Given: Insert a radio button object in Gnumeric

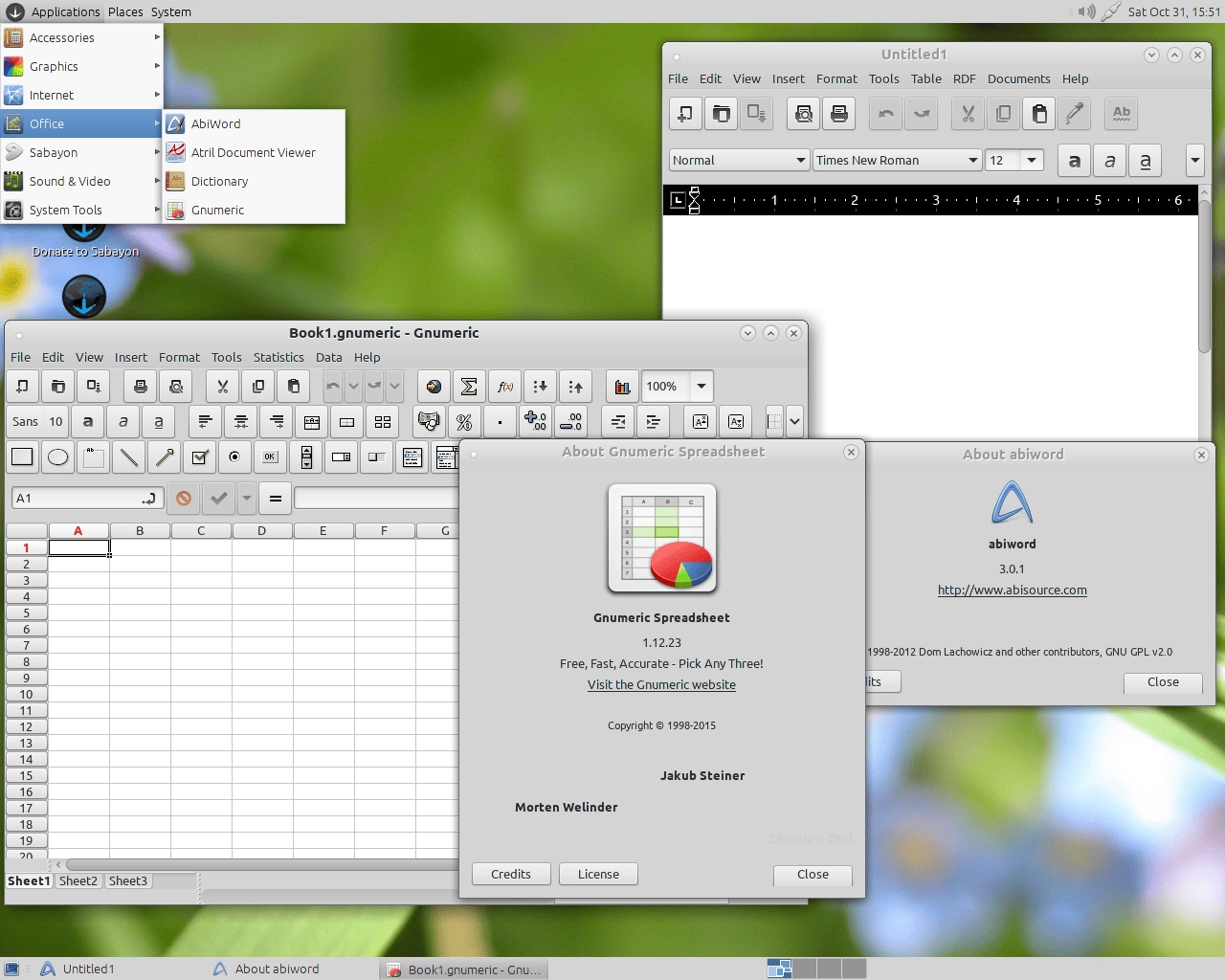Looking at the screenshot, I should (234, 457).
